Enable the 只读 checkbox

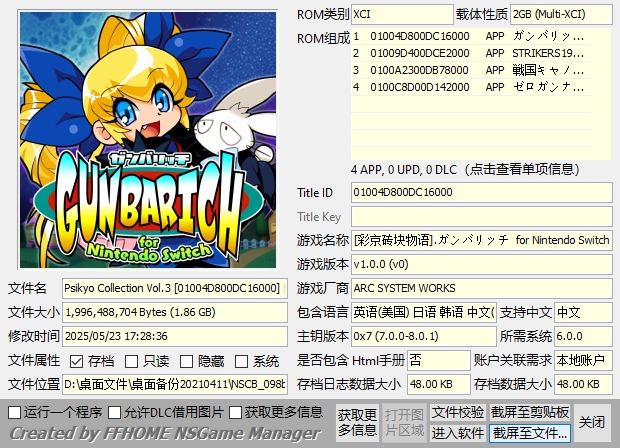pyautogui.click(x=133, y=361)
